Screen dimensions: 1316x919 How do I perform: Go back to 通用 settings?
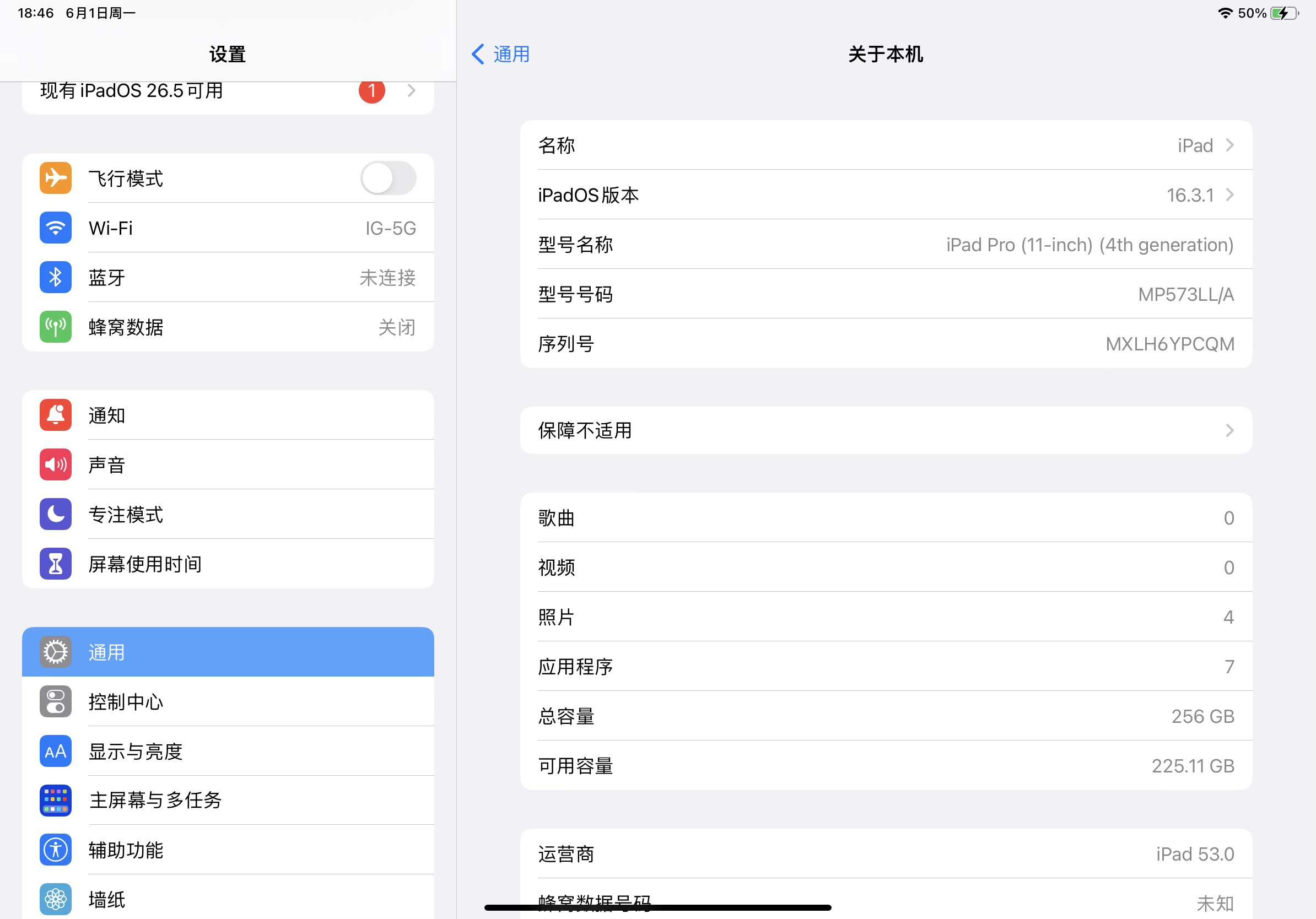(501, 55)
